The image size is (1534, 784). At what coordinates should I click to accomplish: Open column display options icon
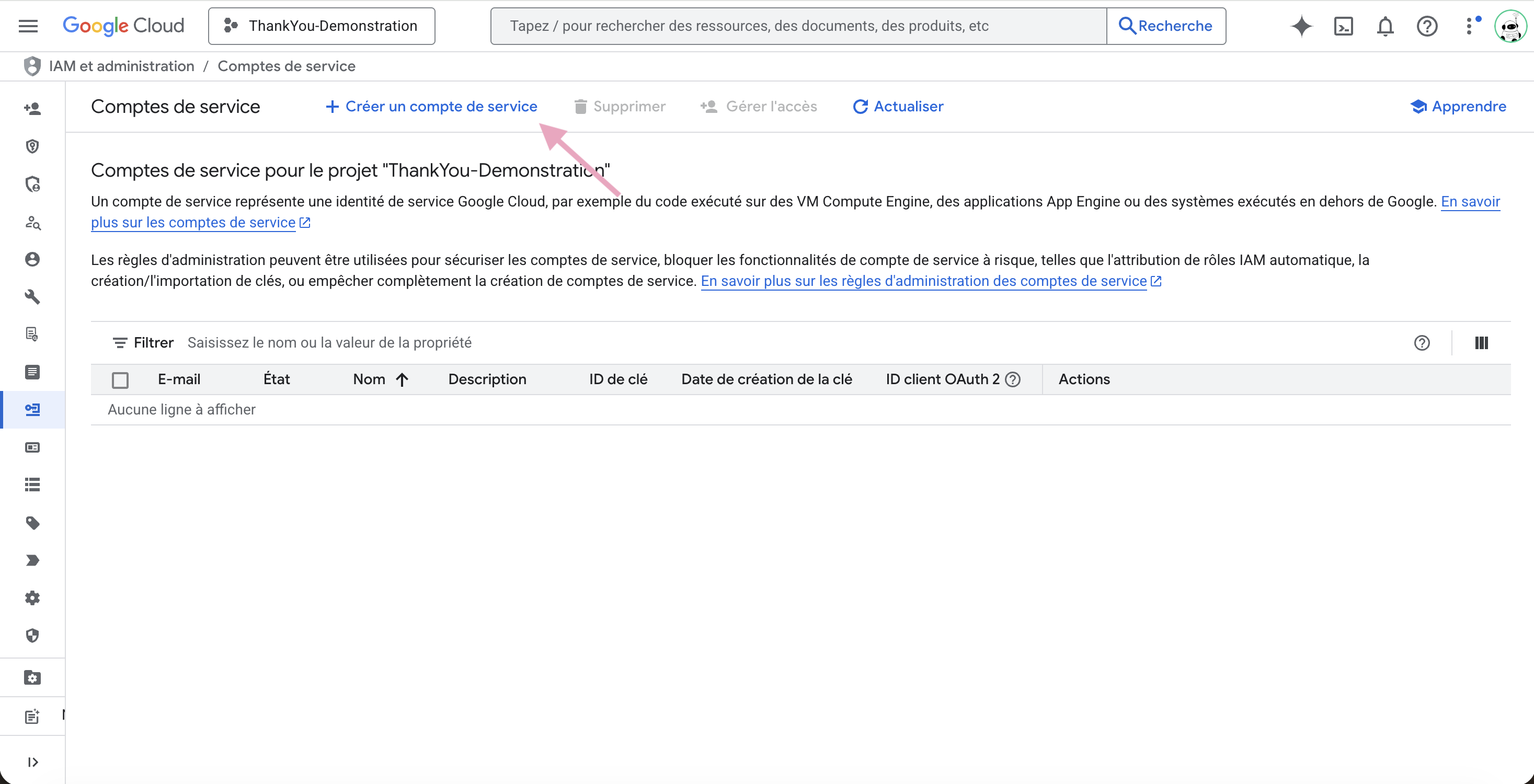tap(1481, 343)
